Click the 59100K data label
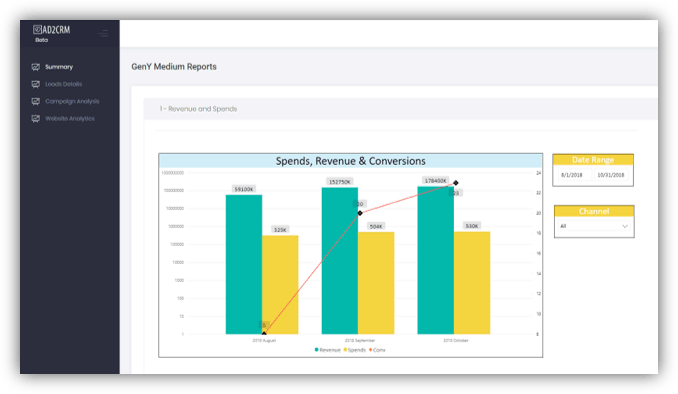678x394 pixels. [x=244, y=189]
